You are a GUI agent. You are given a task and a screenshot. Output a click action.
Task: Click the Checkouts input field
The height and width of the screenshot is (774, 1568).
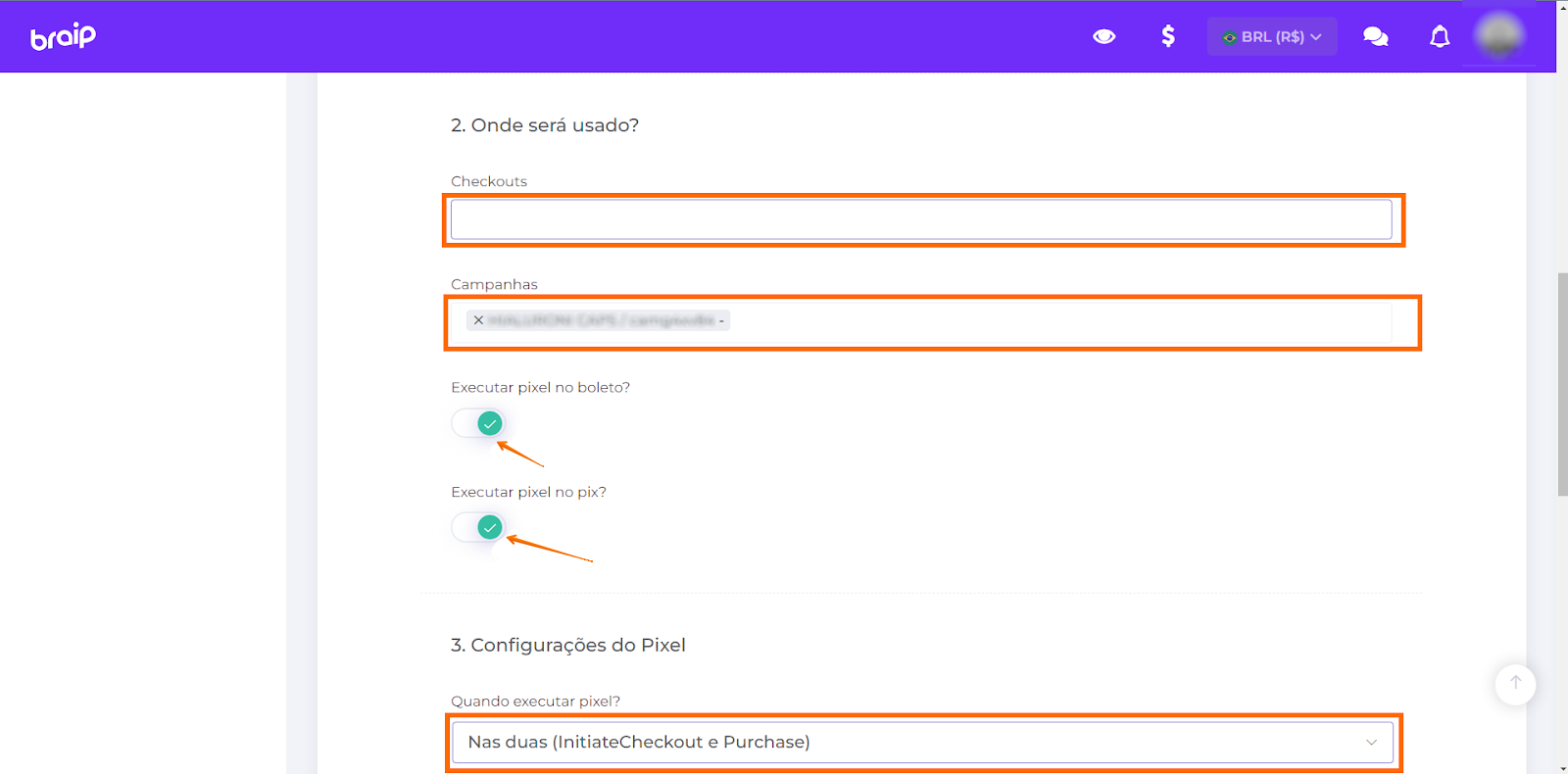[919, 219]
